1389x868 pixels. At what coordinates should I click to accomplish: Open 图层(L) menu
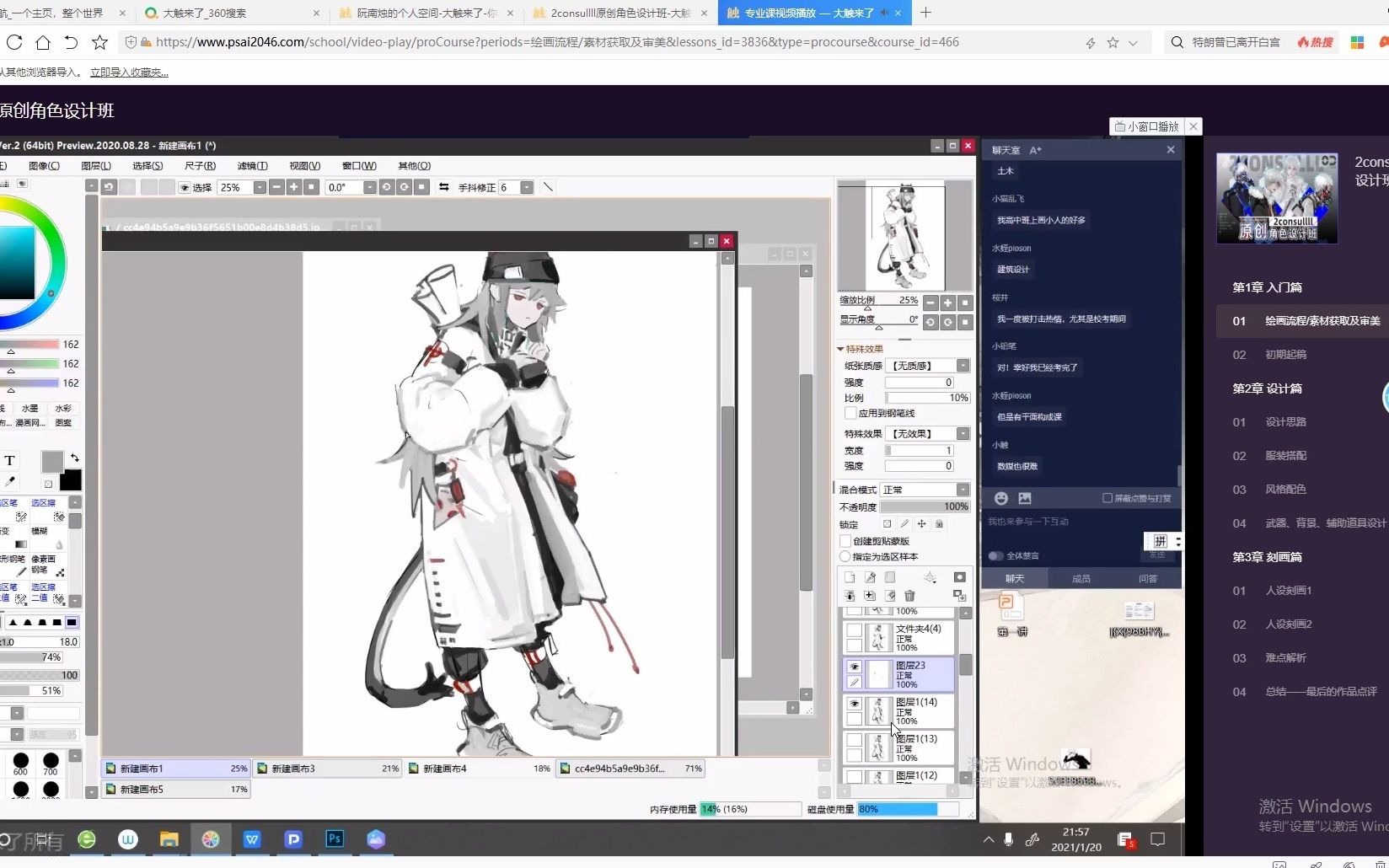96,166
